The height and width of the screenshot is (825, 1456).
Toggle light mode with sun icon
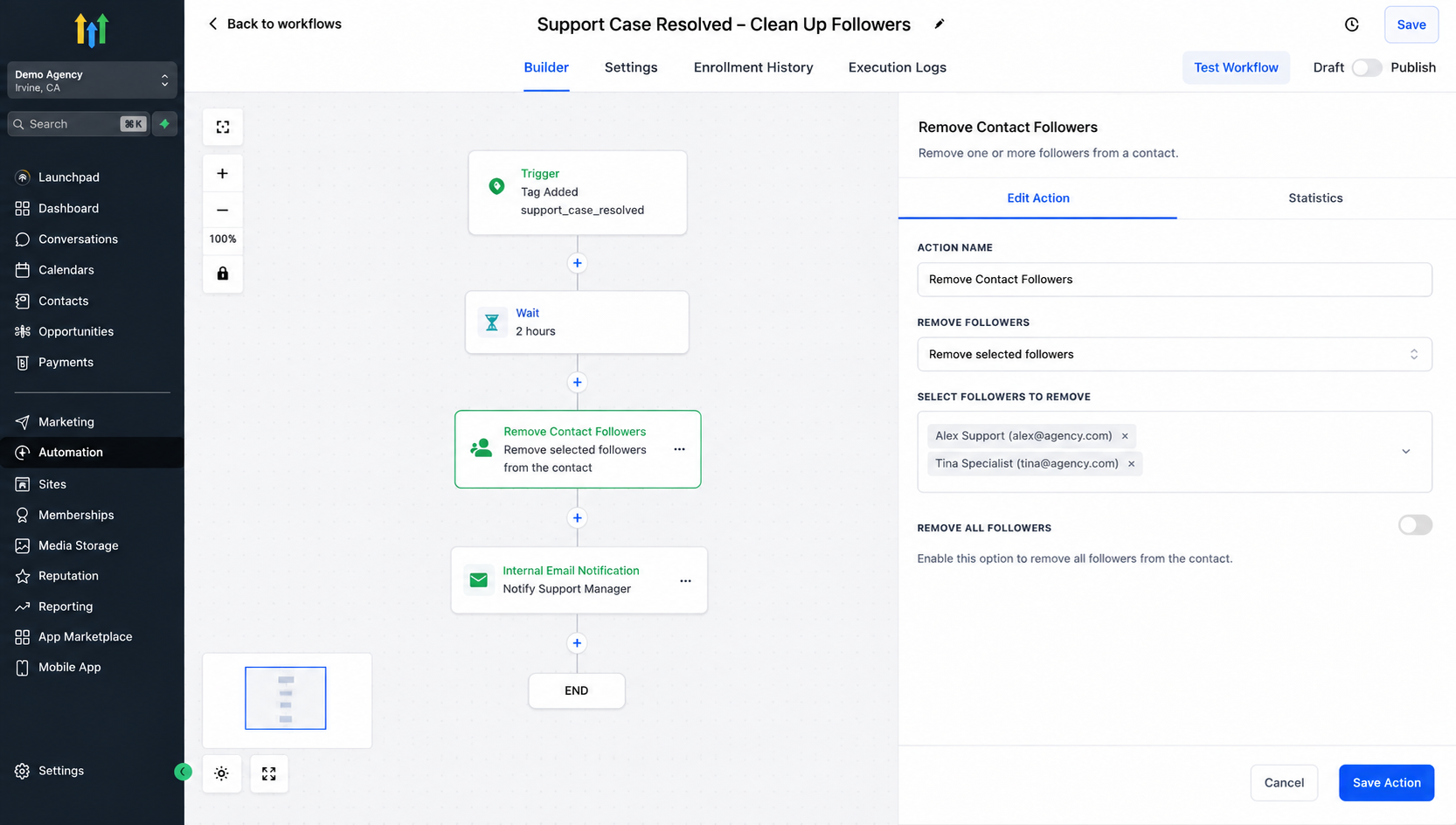click(x=222, y=773)
